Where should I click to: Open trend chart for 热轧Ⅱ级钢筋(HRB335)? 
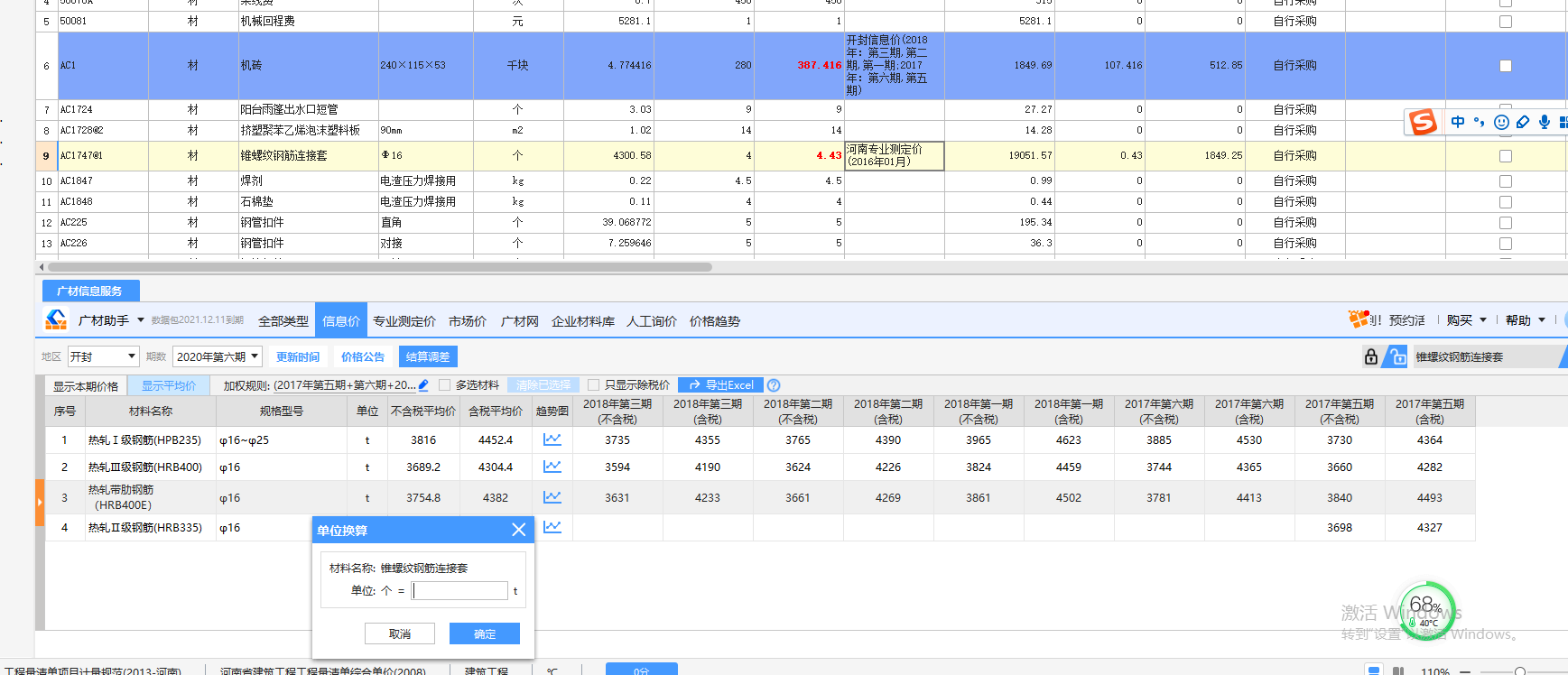click(x=552, y=527)
